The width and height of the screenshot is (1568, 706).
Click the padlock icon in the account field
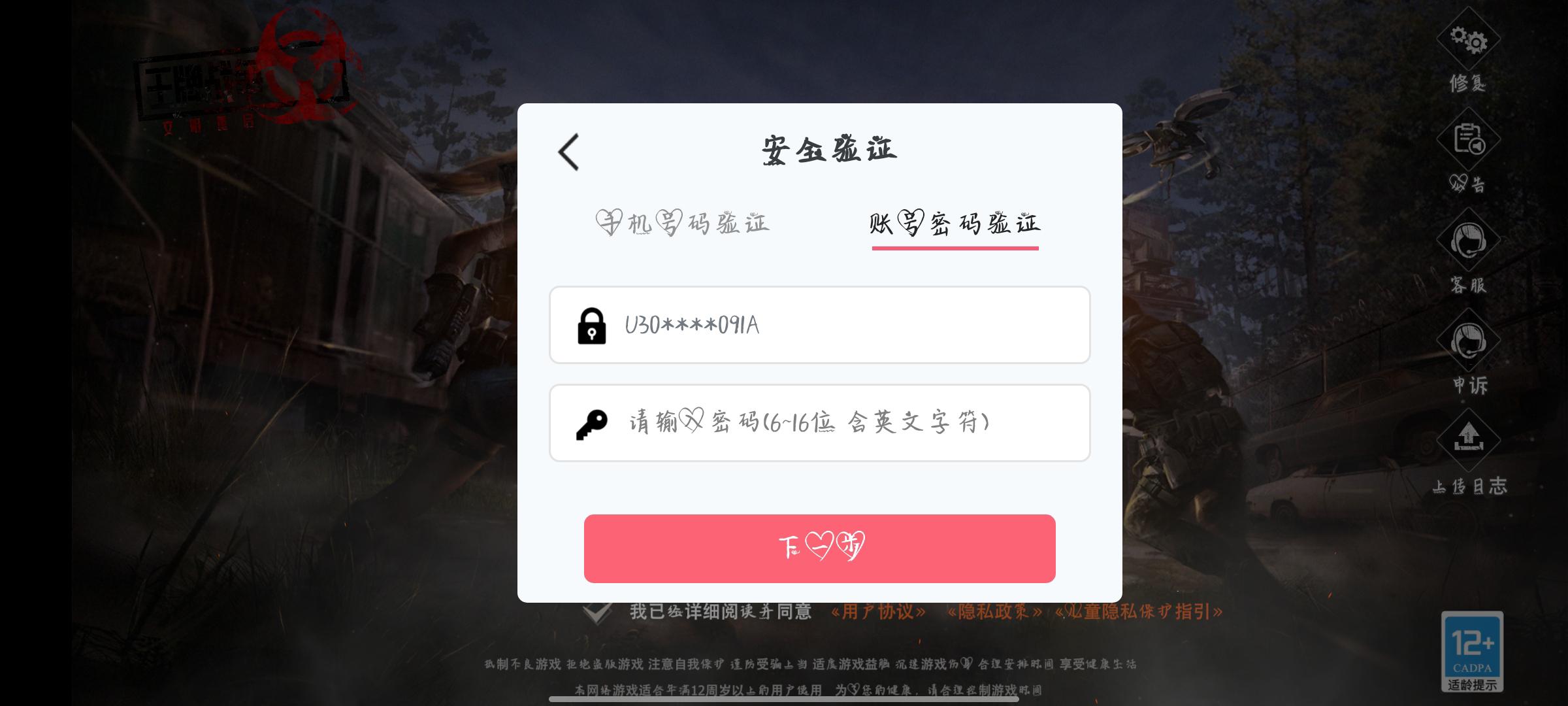point(592,326)
